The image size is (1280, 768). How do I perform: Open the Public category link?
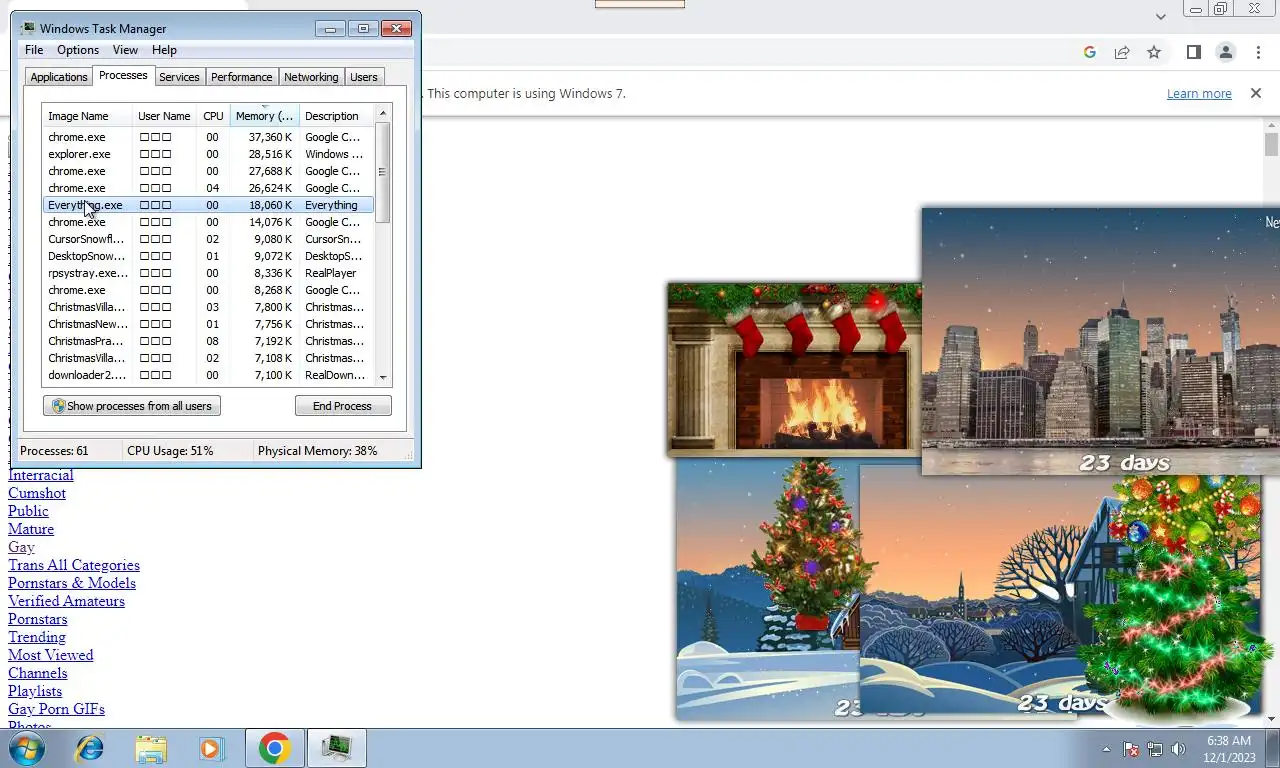28,511
